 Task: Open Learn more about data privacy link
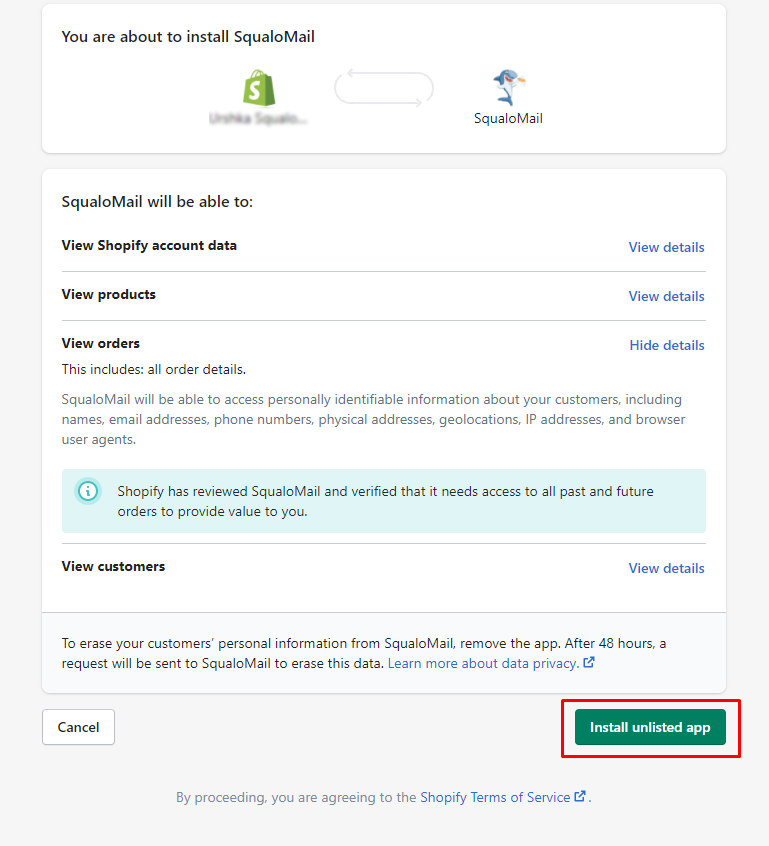pyautogui.click(x=483, y=663)
